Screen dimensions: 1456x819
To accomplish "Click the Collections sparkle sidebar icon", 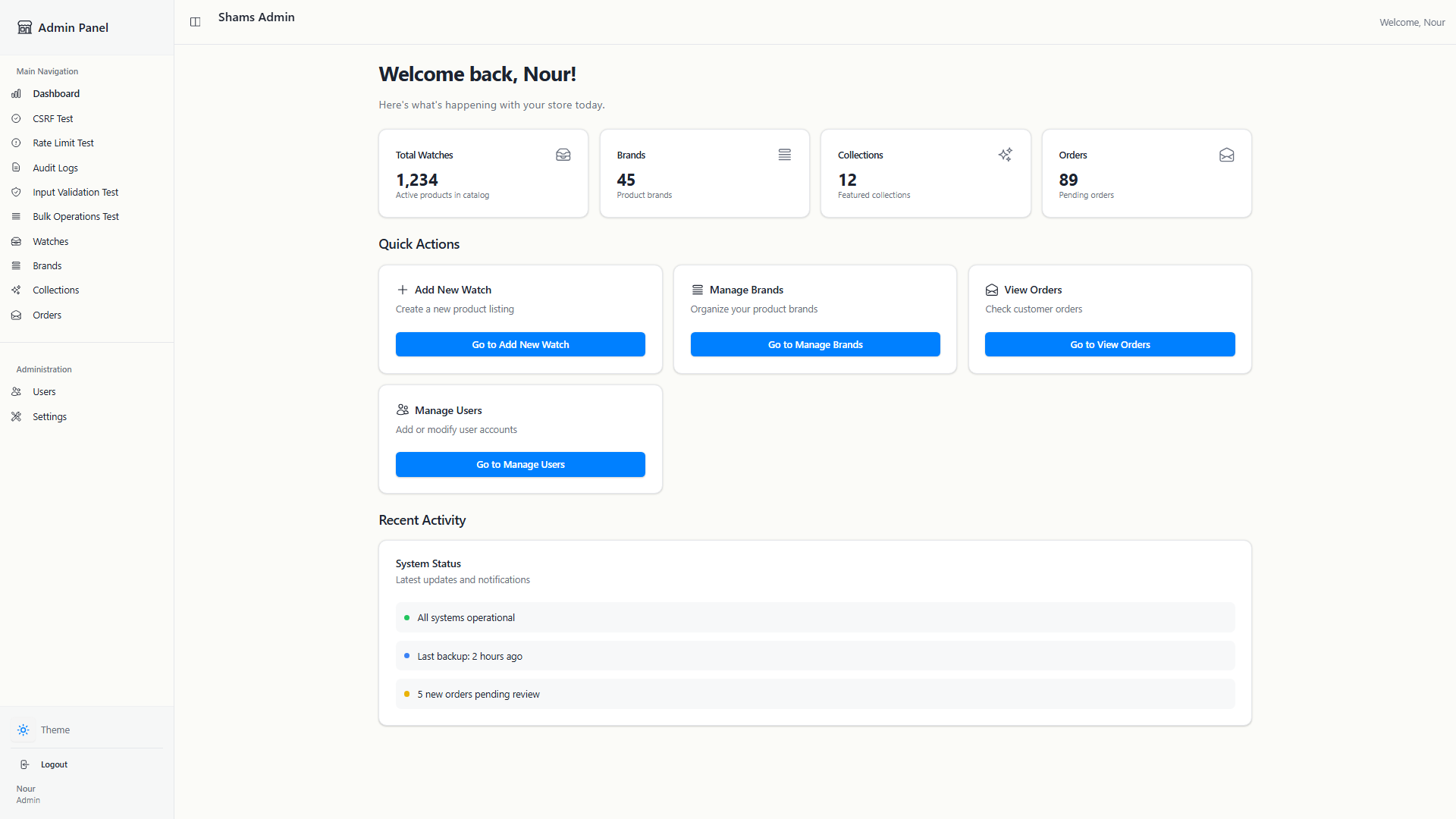I will point(16,290).
